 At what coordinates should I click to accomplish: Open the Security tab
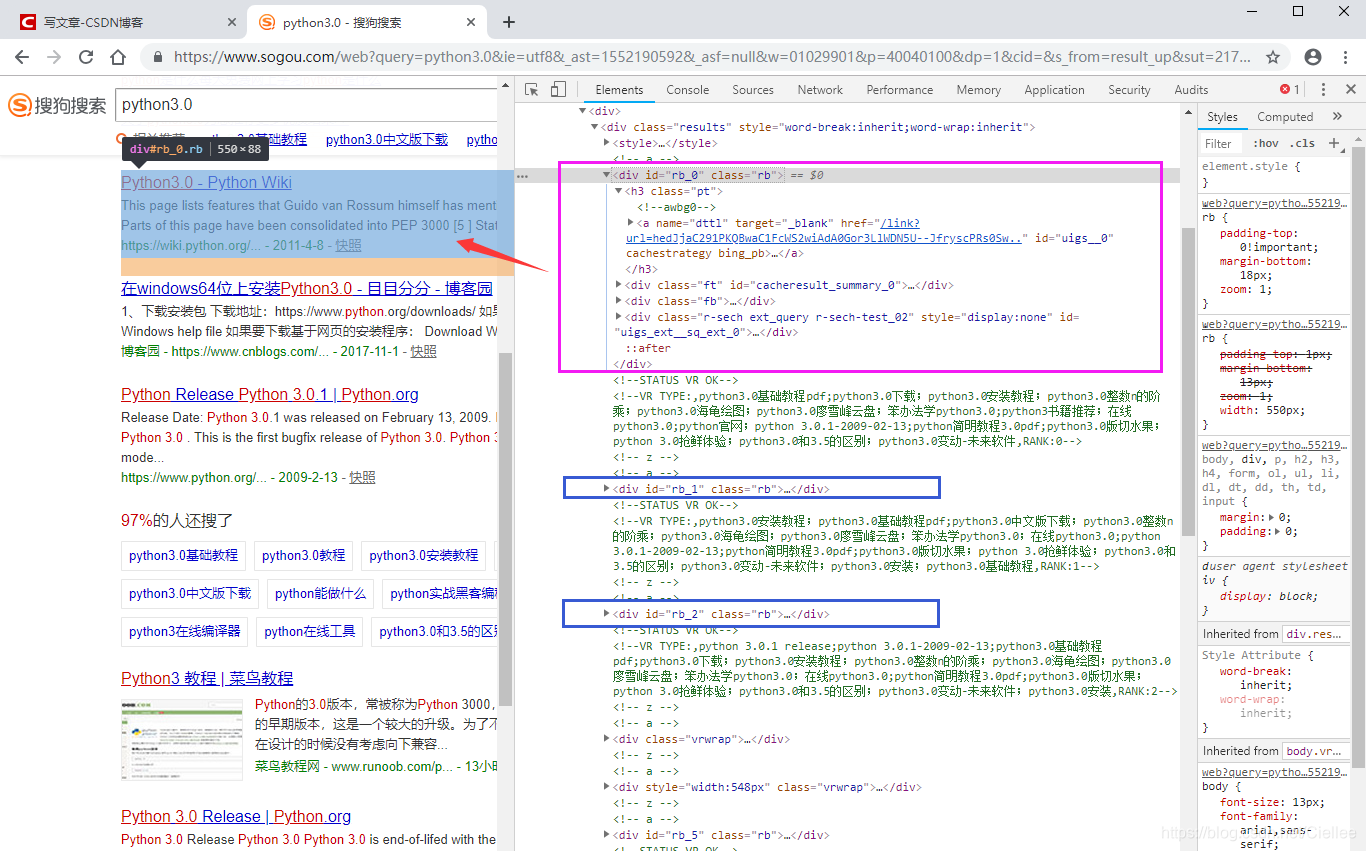coord(1129,90)
